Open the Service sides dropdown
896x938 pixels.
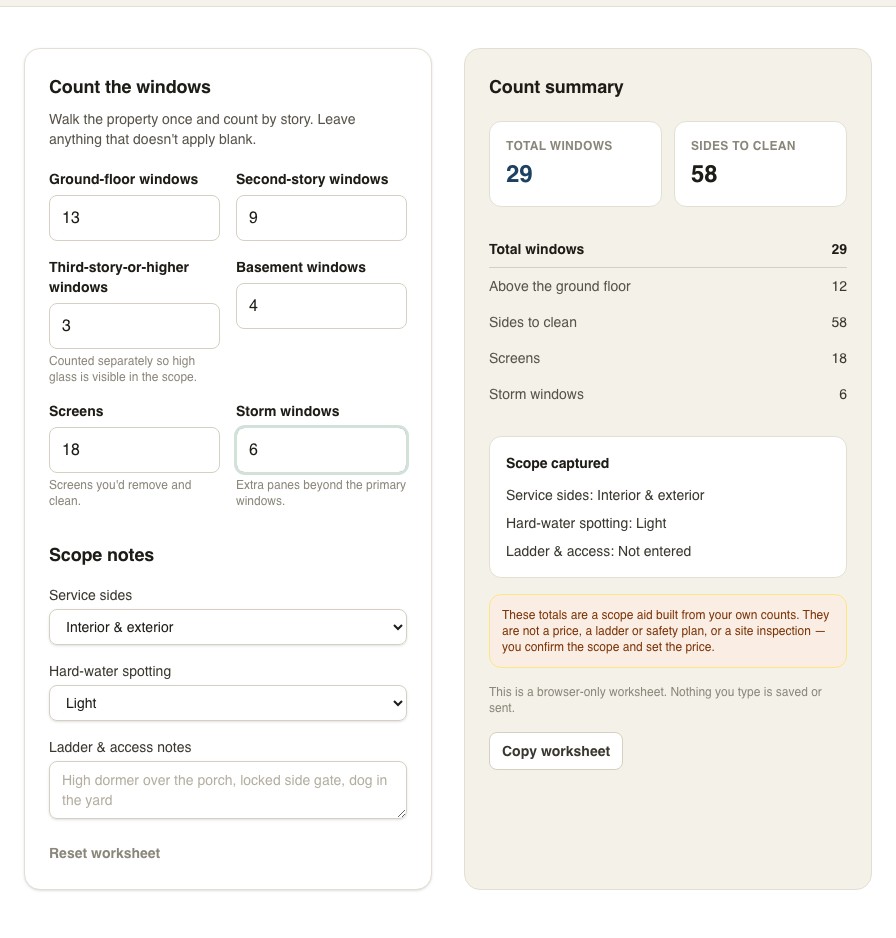click(228, 627)
